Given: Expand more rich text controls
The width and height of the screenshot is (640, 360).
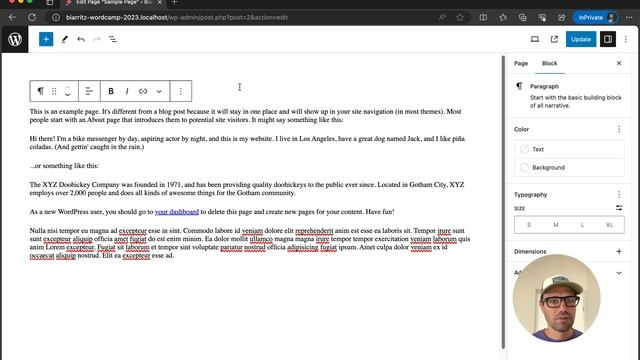Looking at the screenshot, I should (x=159, y=91).
